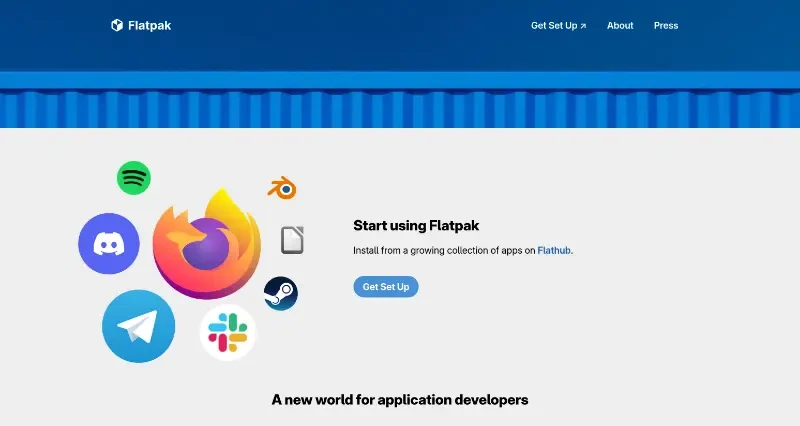Click the LibreOffice document icon
This screenshot has width=800, height=426.
click(x=292, y=240)
